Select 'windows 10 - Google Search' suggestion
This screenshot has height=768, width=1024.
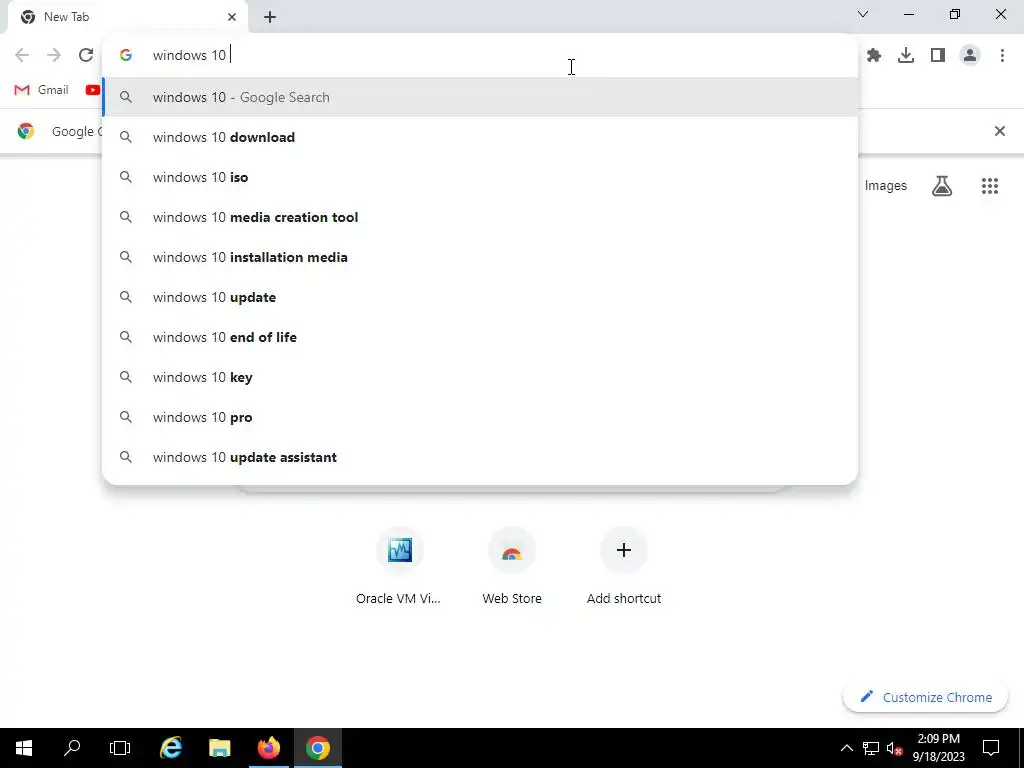coord(480,97)
